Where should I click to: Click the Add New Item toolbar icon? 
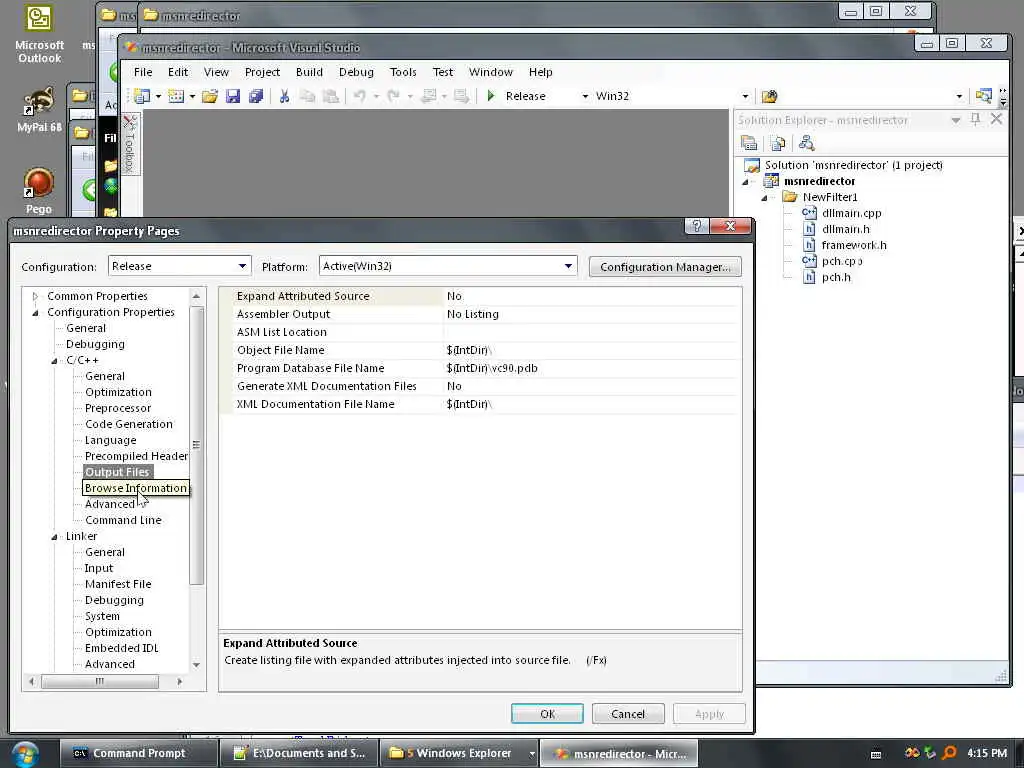176,96
